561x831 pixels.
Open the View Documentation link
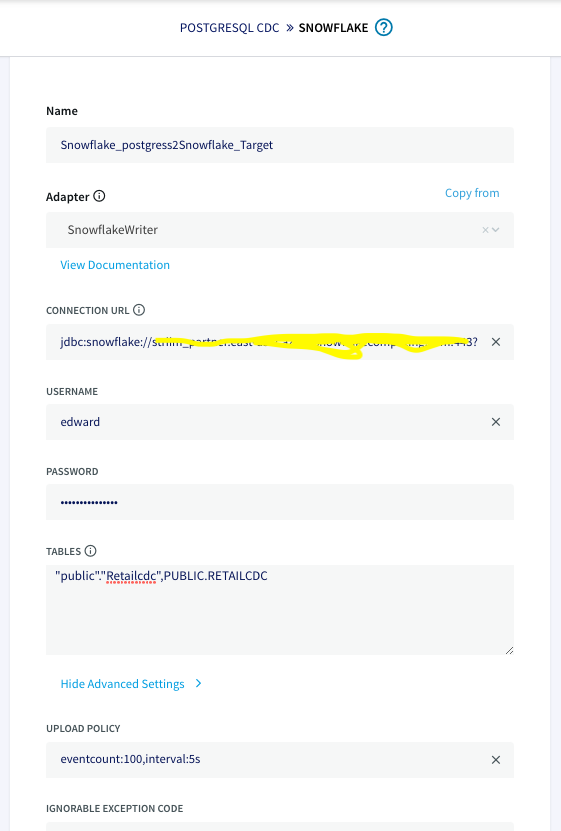click(115, 265)
